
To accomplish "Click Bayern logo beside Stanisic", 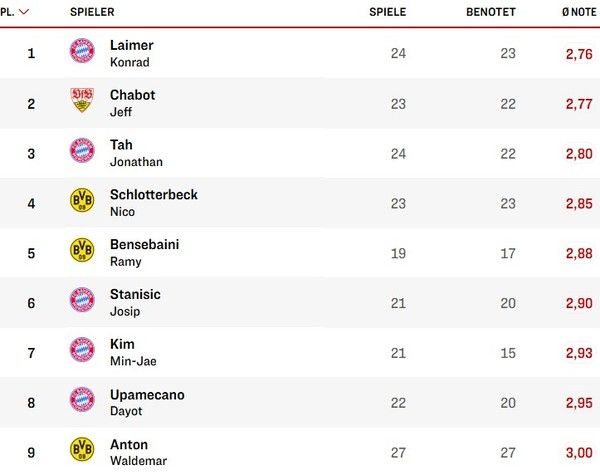I will tap(82, 301).
